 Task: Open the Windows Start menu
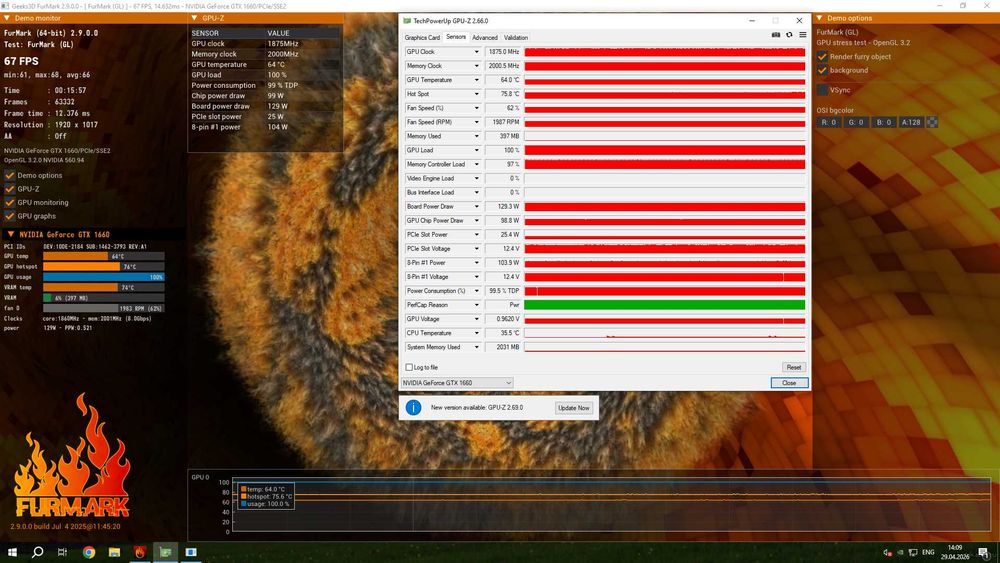[11, 552]
